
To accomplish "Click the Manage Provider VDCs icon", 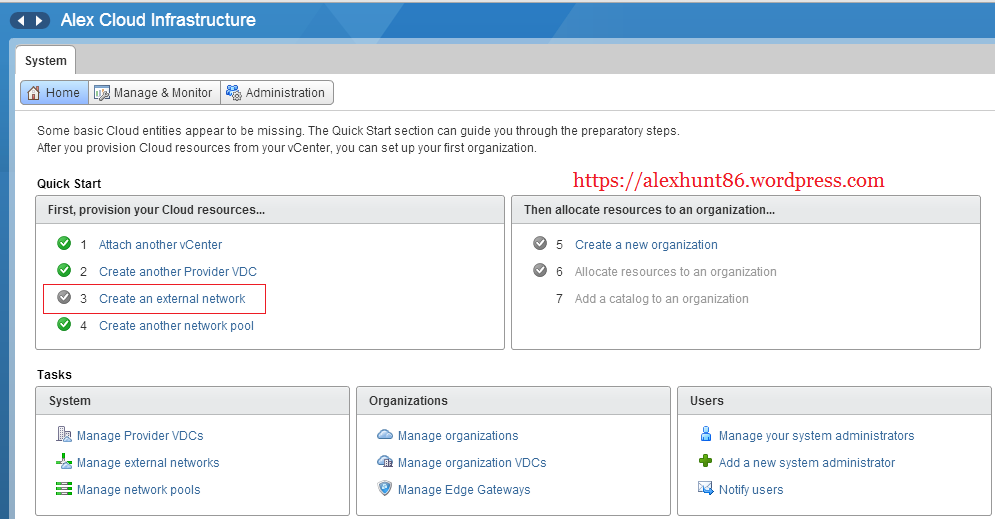I will click(64, 435).
